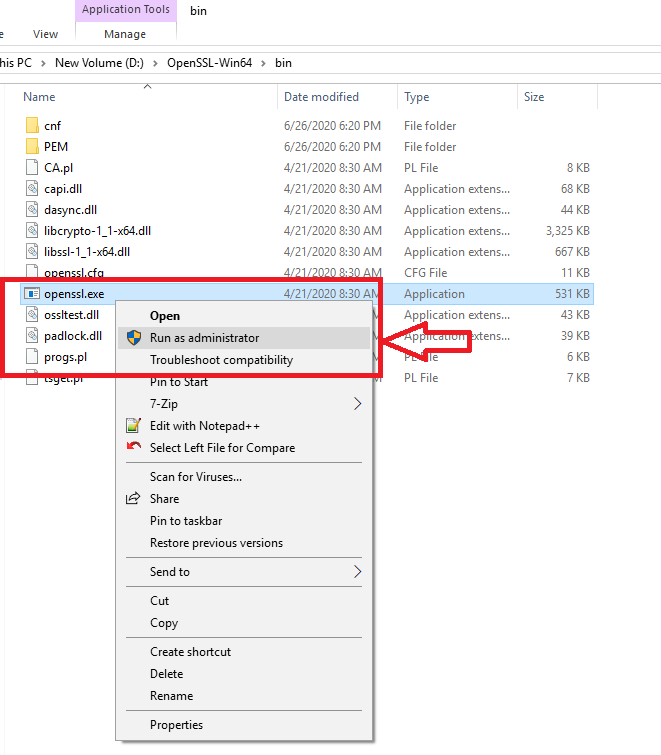Select the libcrypto-1_1-x64.dll file name
This screenshot has height=755, width=661.
[x=97, y=231]
